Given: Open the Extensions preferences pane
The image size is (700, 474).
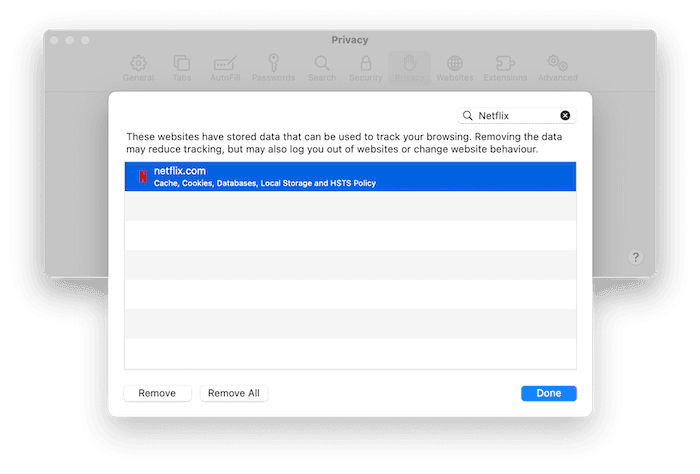Looking at the screenshot, I should tap(505, 68).
